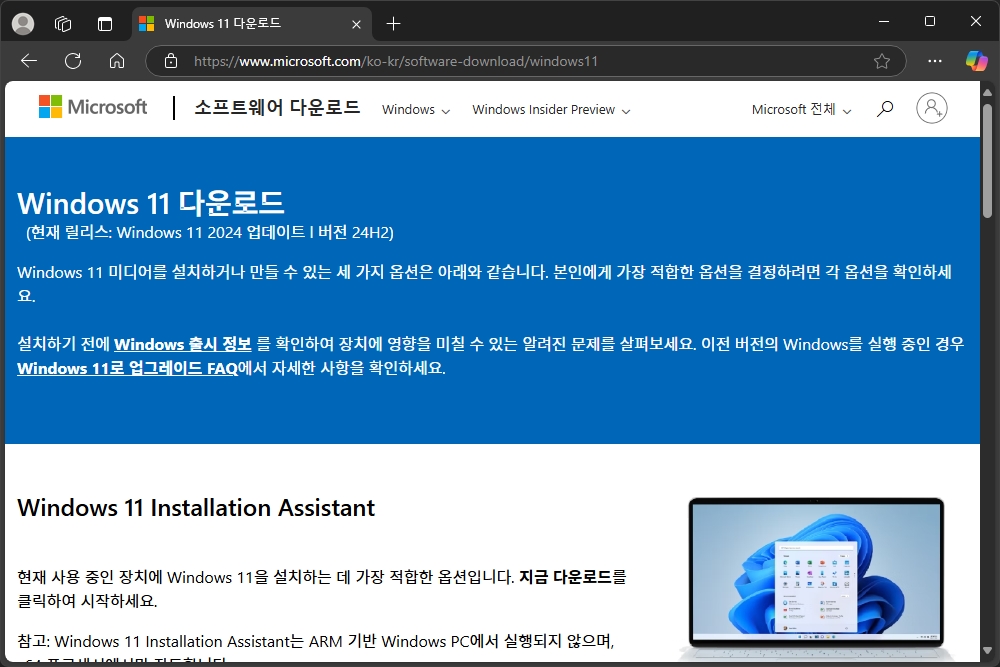Sign in with the account icon
This screenshot has height=667, width=1000.
[932, 108]
